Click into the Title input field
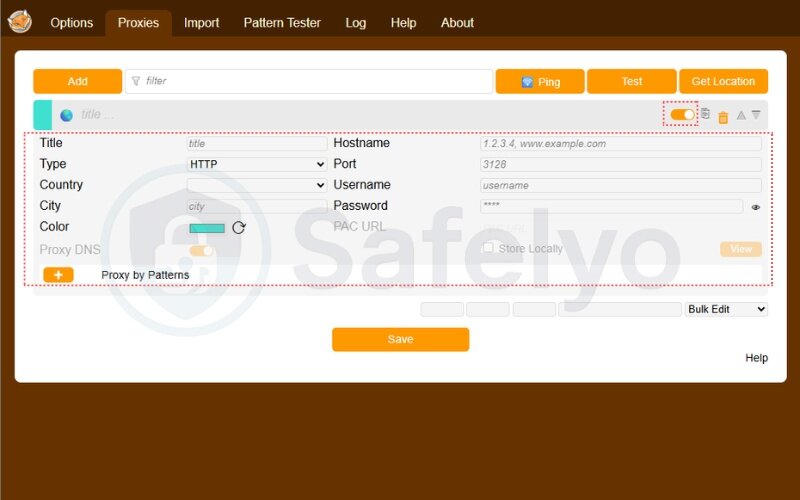 257,144
